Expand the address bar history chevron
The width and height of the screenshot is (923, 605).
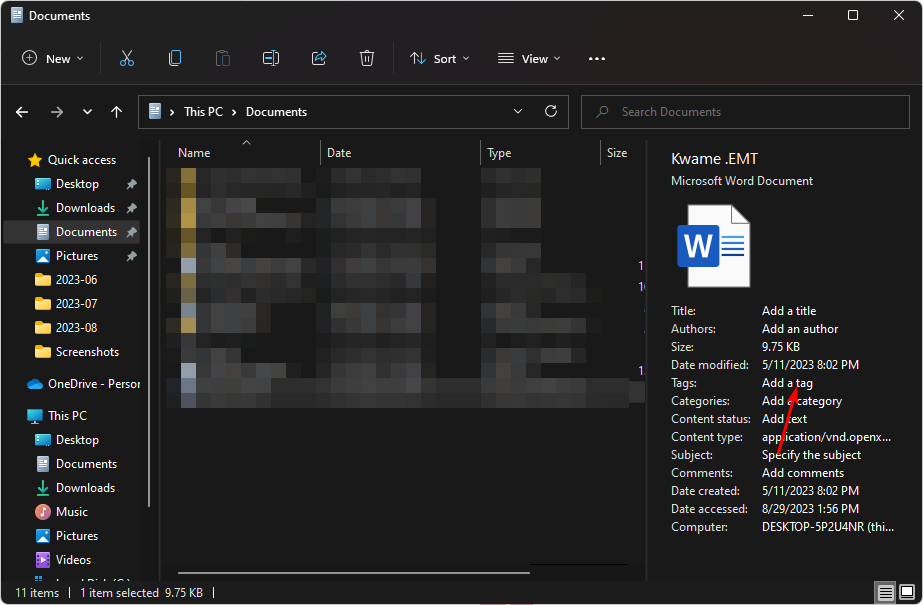pos(518,112)
